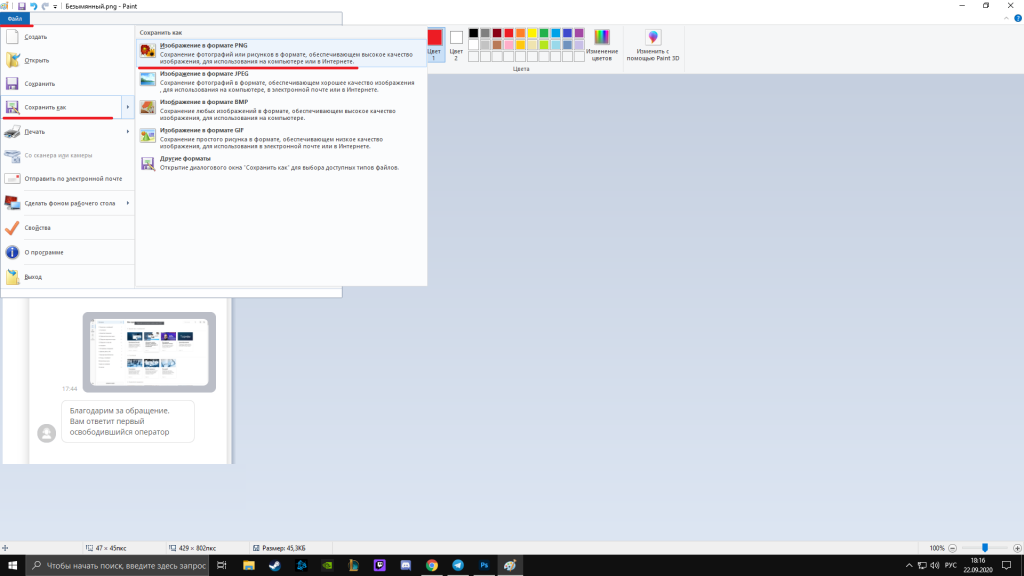Select Цвет 2 as active color
1024x576 pixels.
[456, 44]
